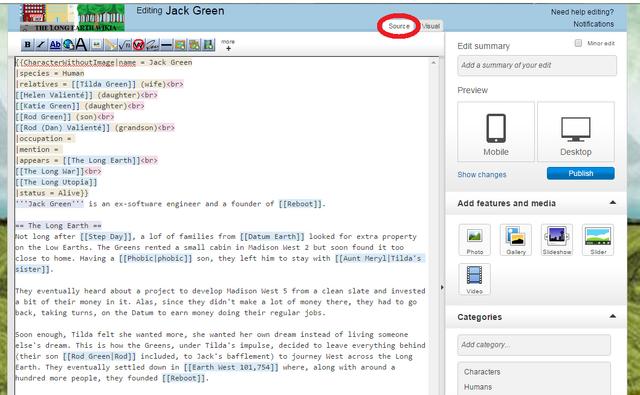Tick the Minor edit checkbox
The height and width of the screenshot is (395, 640).
578,43
